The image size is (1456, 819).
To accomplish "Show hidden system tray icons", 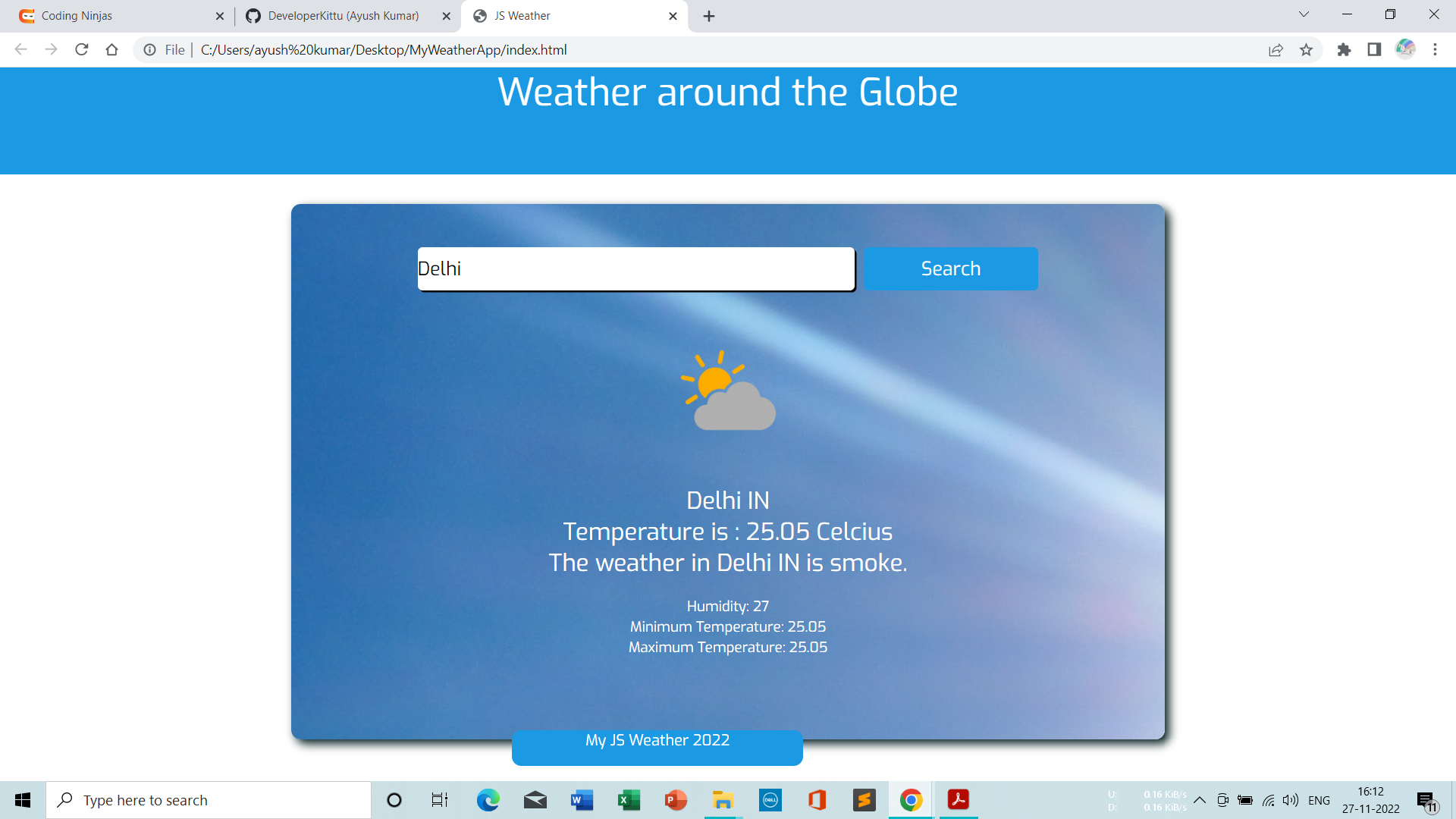I will [1200, 799].
